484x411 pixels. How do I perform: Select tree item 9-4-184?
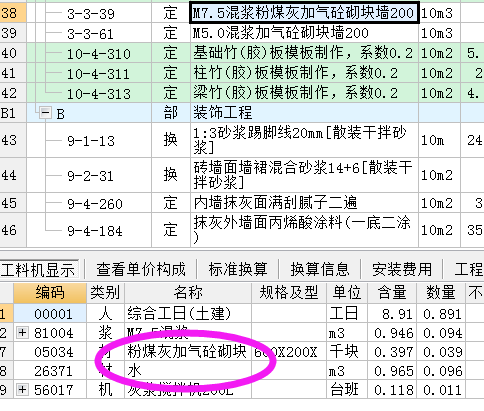tap(95, 231)
